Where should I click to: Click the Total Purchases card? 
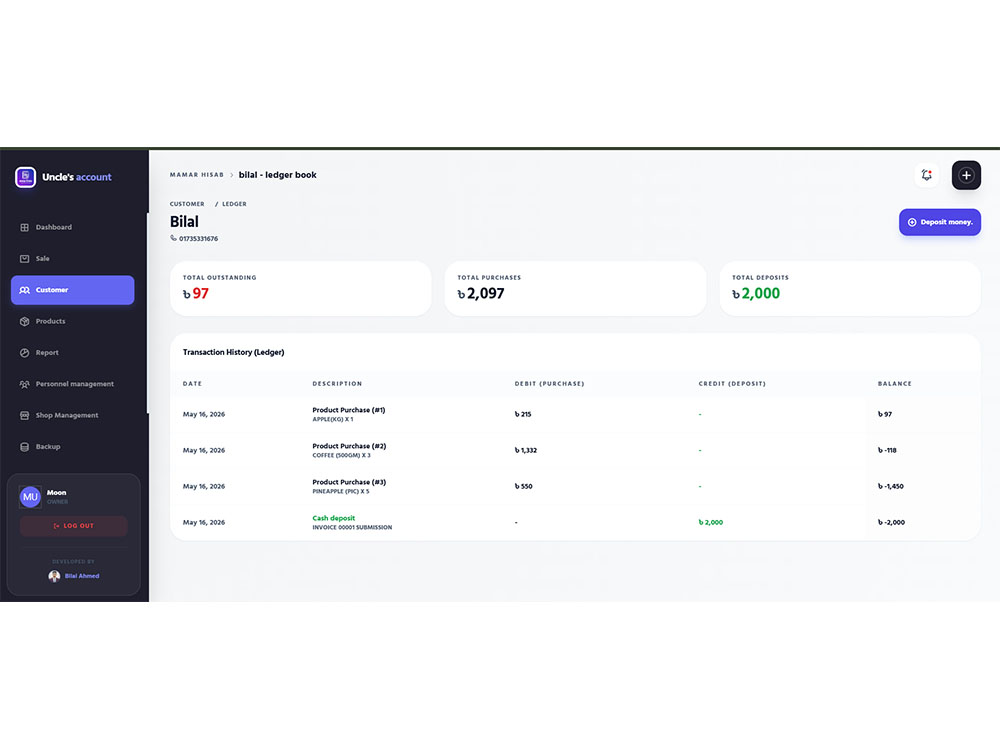point(575,288)
